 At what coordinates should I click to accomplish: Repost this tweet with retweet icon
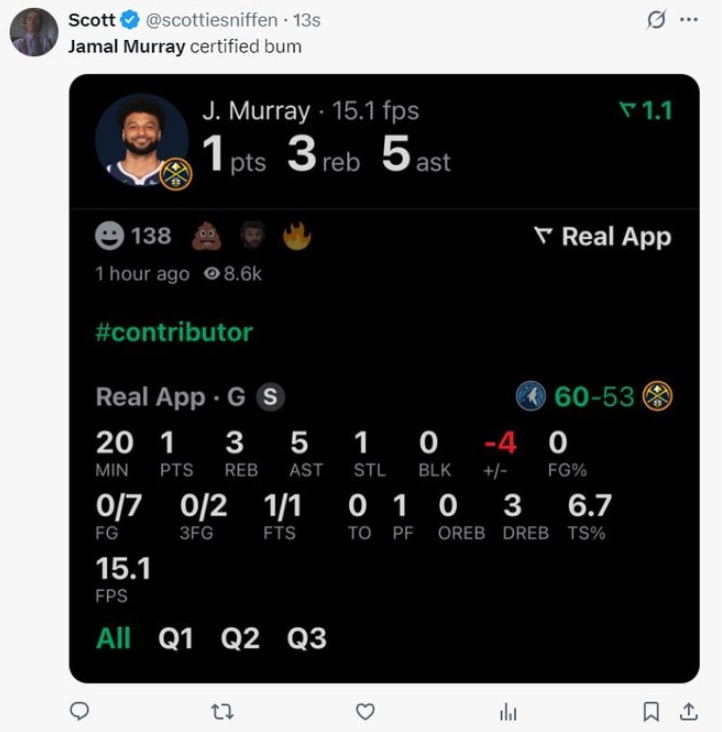pos(223,711)
